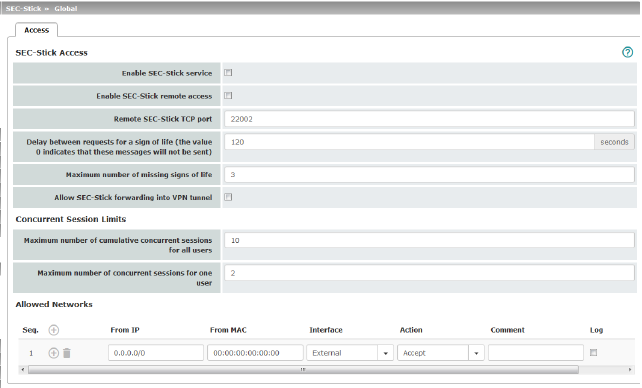
Task: Toggle Enable SEC-Stick remote access checkbox
Action: pyautogui.click(x=228, y=96)
